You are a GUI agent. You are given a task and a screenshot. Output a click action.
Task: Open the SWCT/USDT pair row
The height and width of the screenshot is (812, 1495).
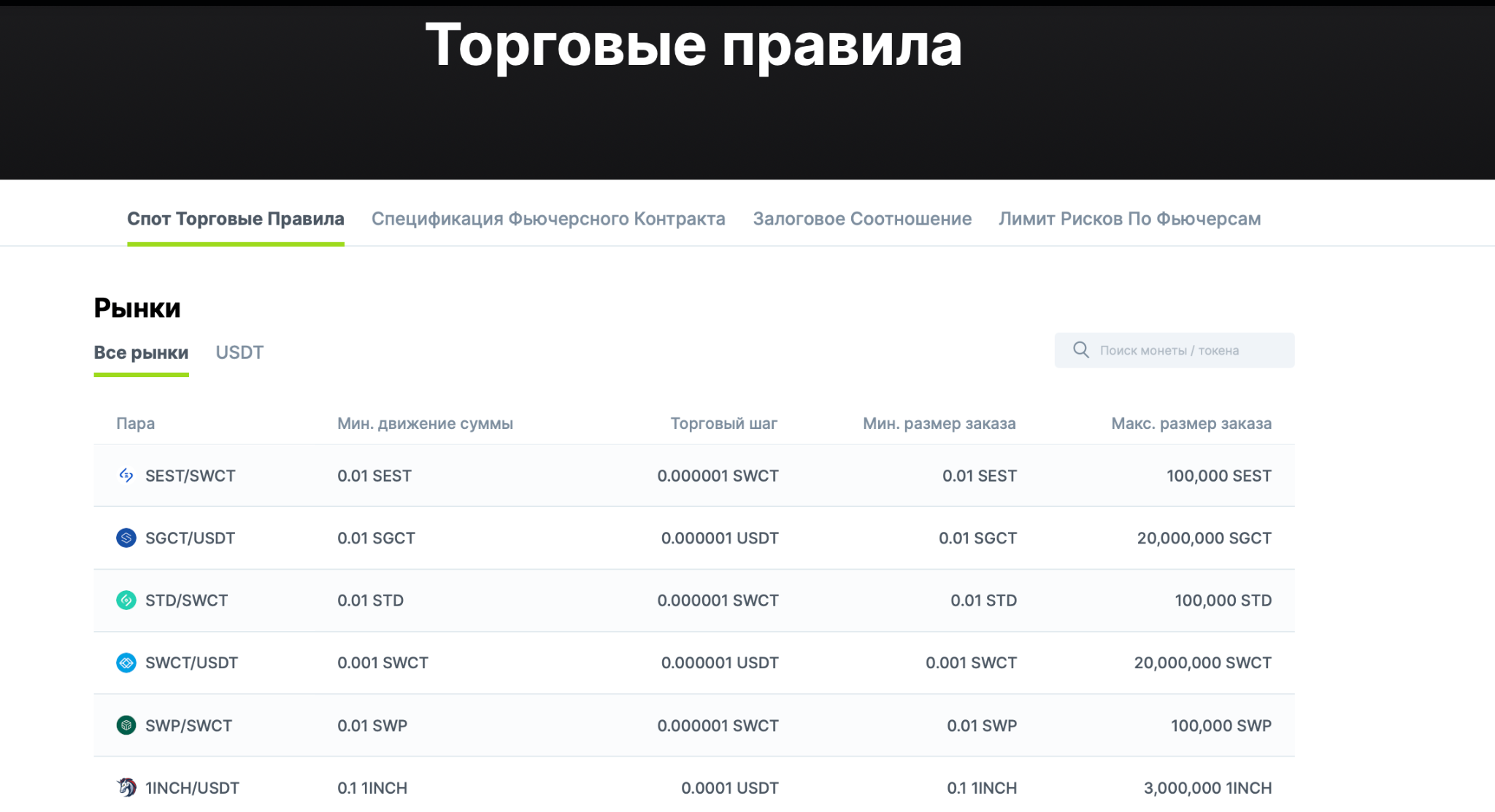point(694,663)
